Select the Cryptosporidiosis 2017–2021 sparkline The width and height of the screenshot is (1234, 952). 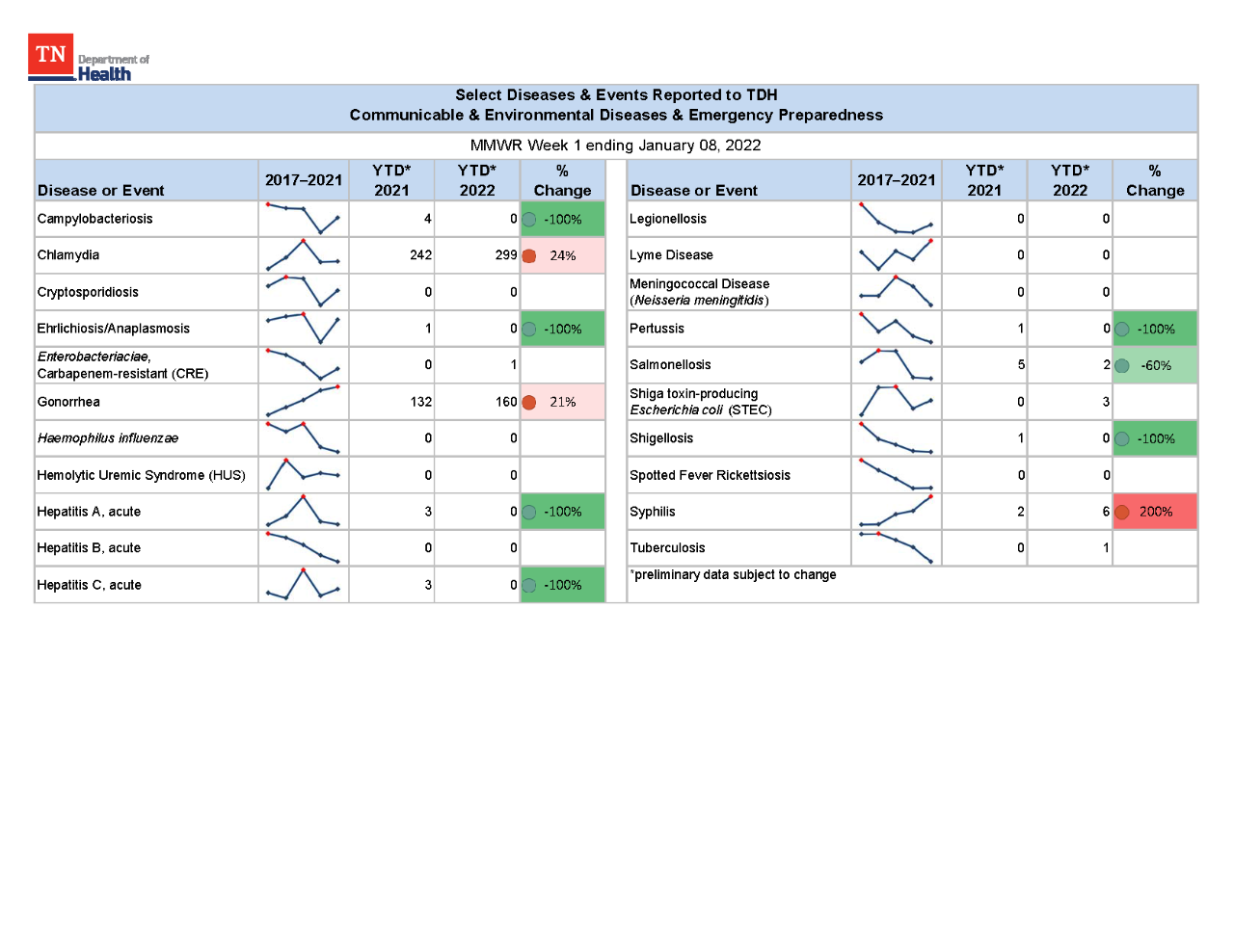(303, 291)
